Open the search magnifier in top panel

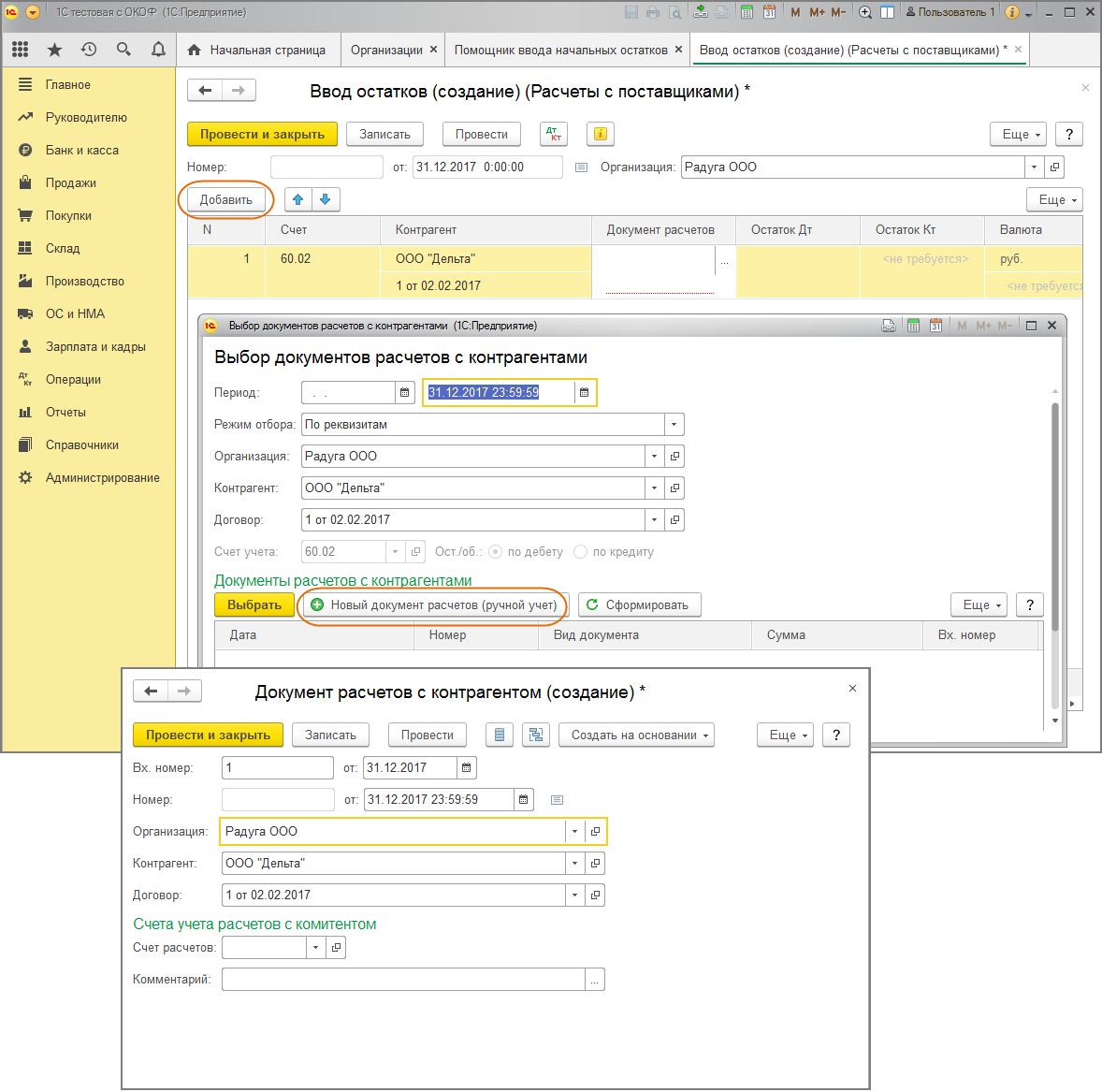point(123,50)
